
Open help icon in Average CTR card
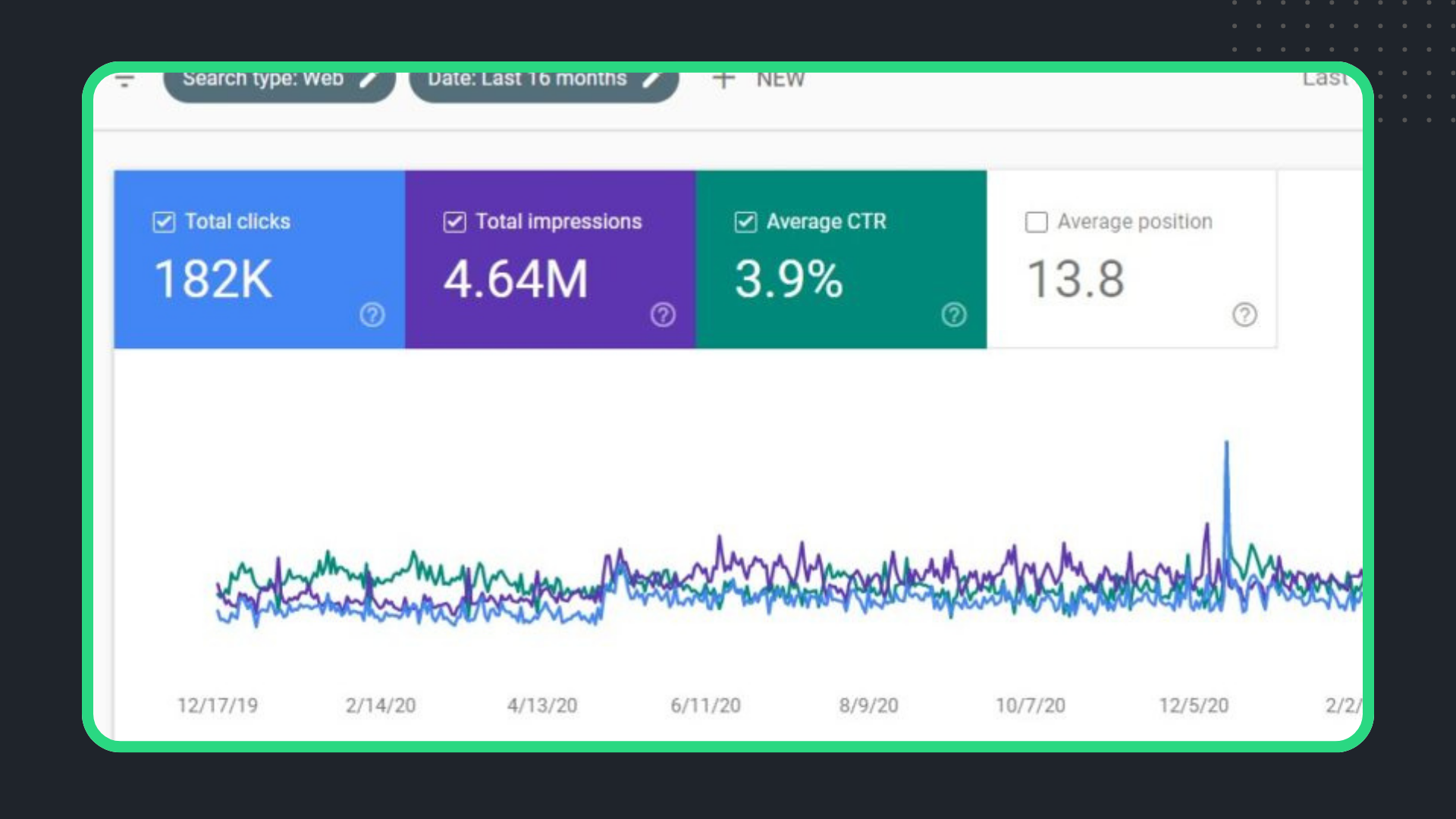coord(953,314)
